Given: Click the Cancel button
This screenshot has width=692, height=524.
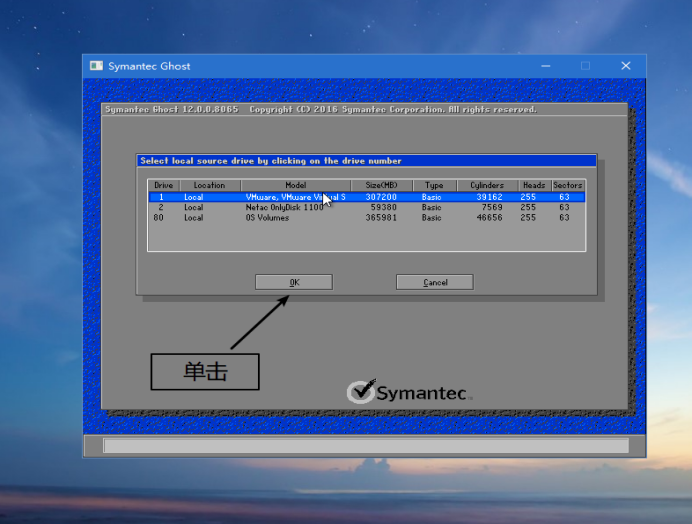Looking at the screenshot, I should (435, 282).
